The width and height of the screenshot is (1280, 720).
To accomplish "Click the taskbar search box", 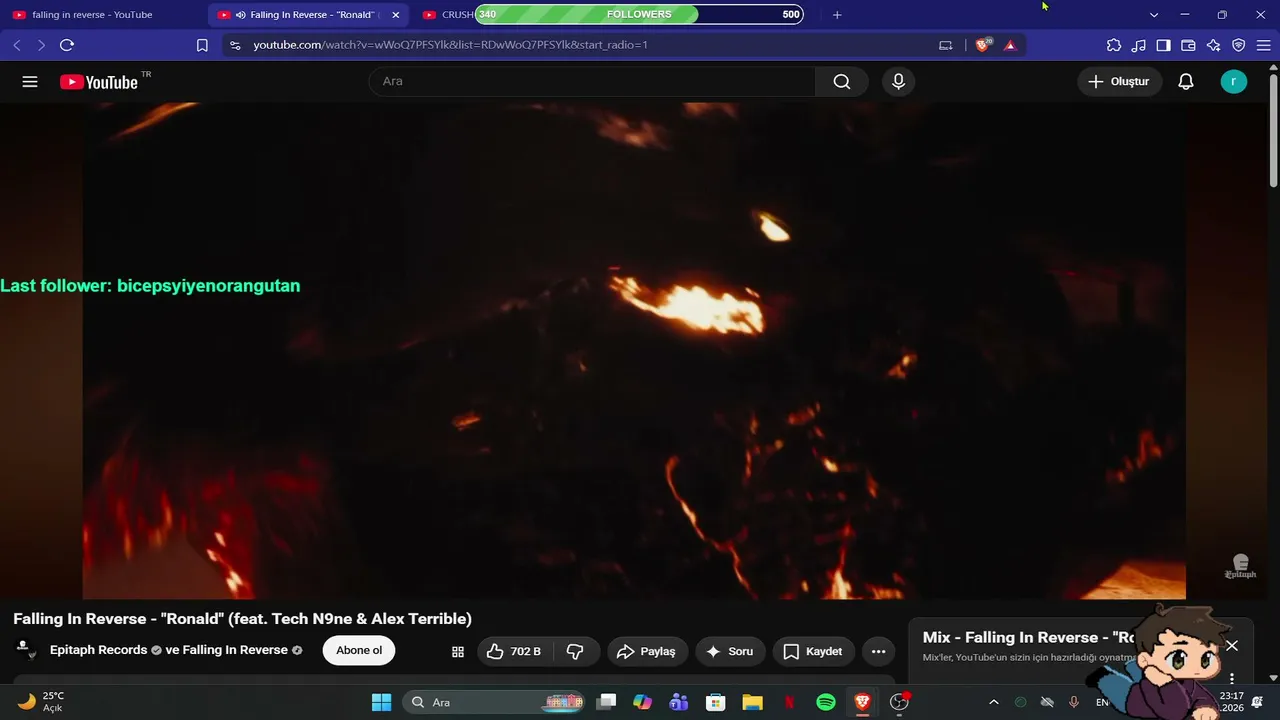I will [495, 702].
